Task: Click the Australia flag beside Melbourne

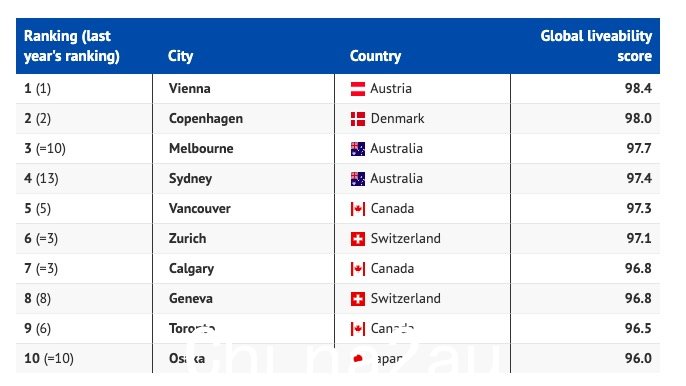Action: [357, 149]
